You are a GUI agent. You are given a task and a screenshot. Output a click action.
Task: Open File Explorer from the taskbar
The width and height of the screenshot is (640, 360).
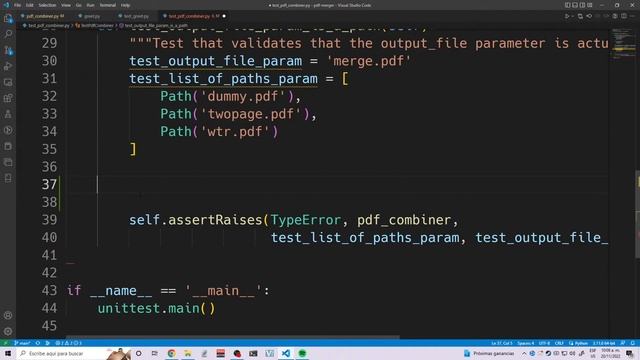click(188, 353)
